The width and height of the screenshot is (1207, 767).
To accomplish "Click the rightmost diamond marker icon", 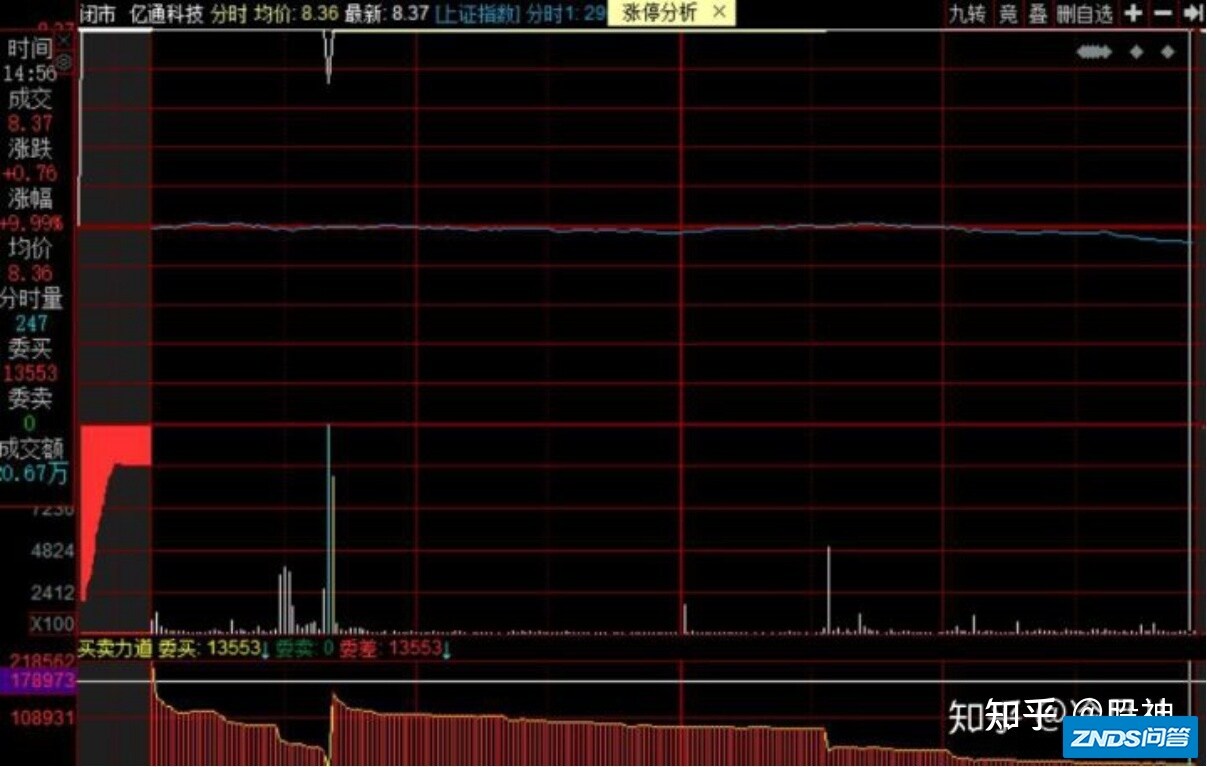I will (x=1167, y=52).
